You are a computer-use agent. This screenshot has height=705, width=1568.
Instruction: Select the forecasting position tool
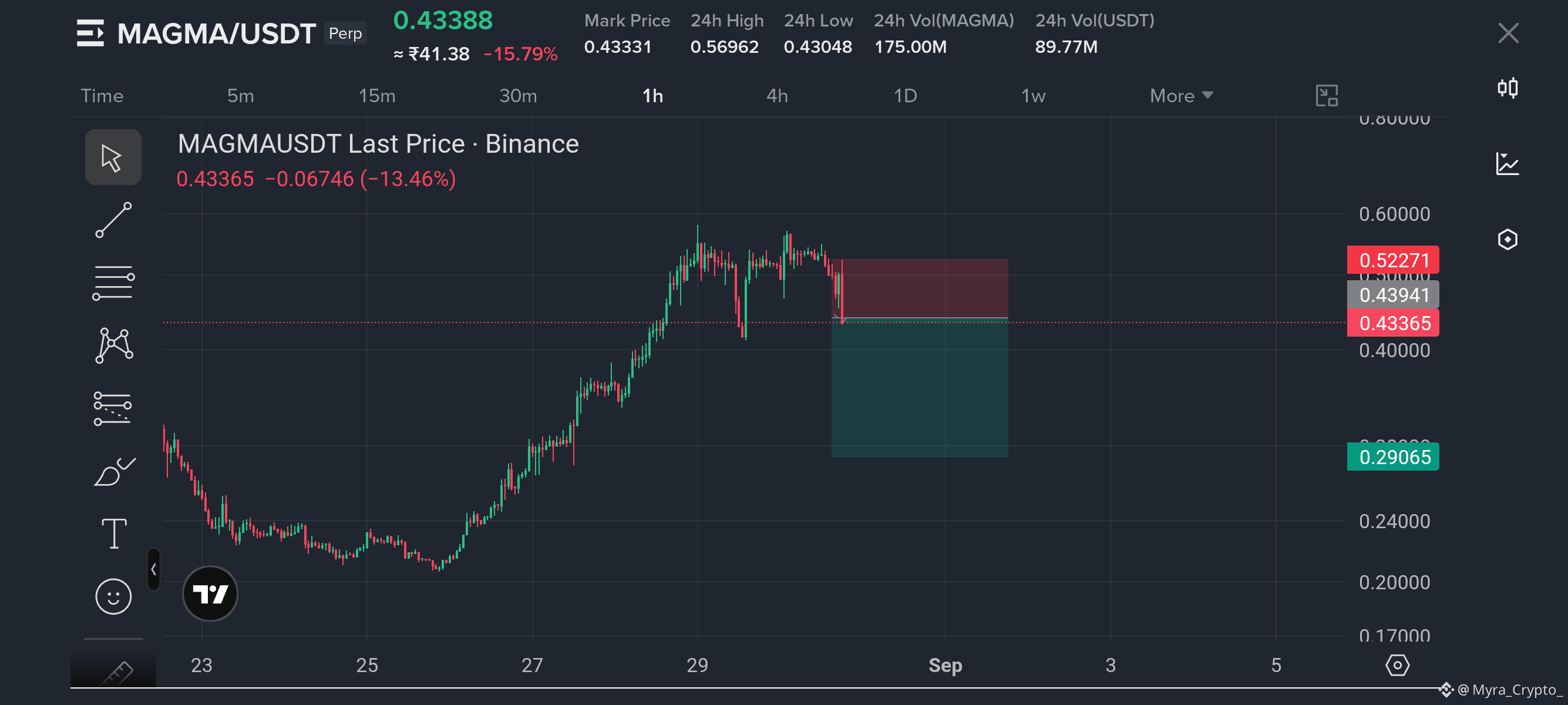tap(113, 408)
